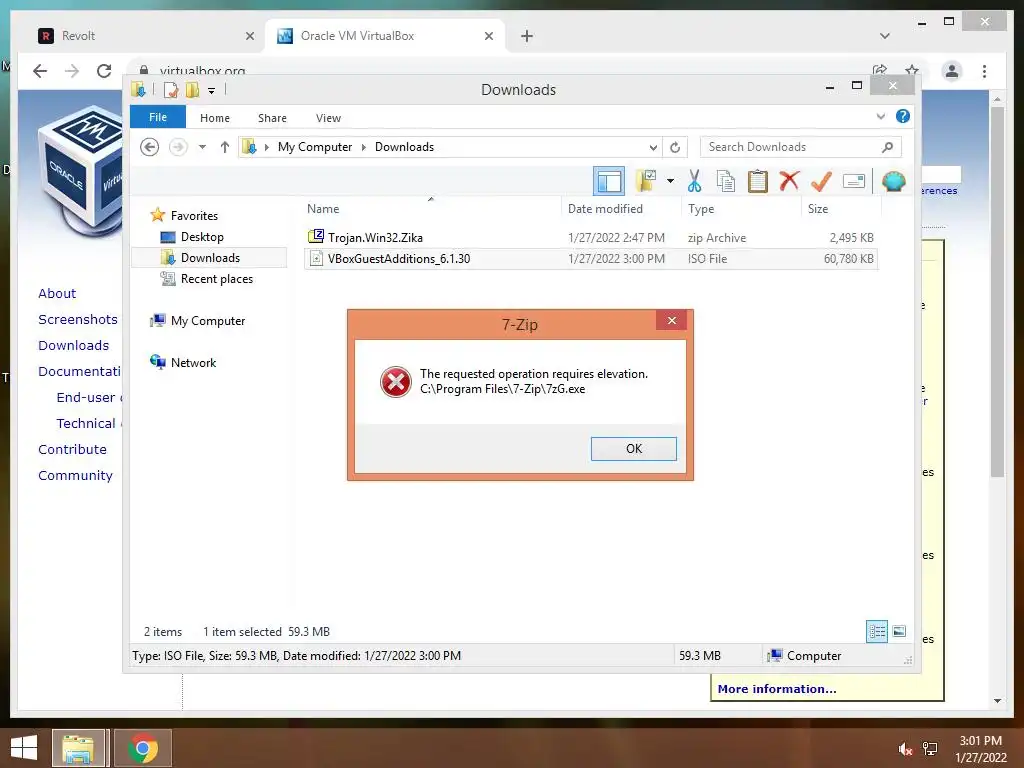Sort by Size column header
Screen dimensions: 1024x768
pyautogui.click(x=840, y=208)
